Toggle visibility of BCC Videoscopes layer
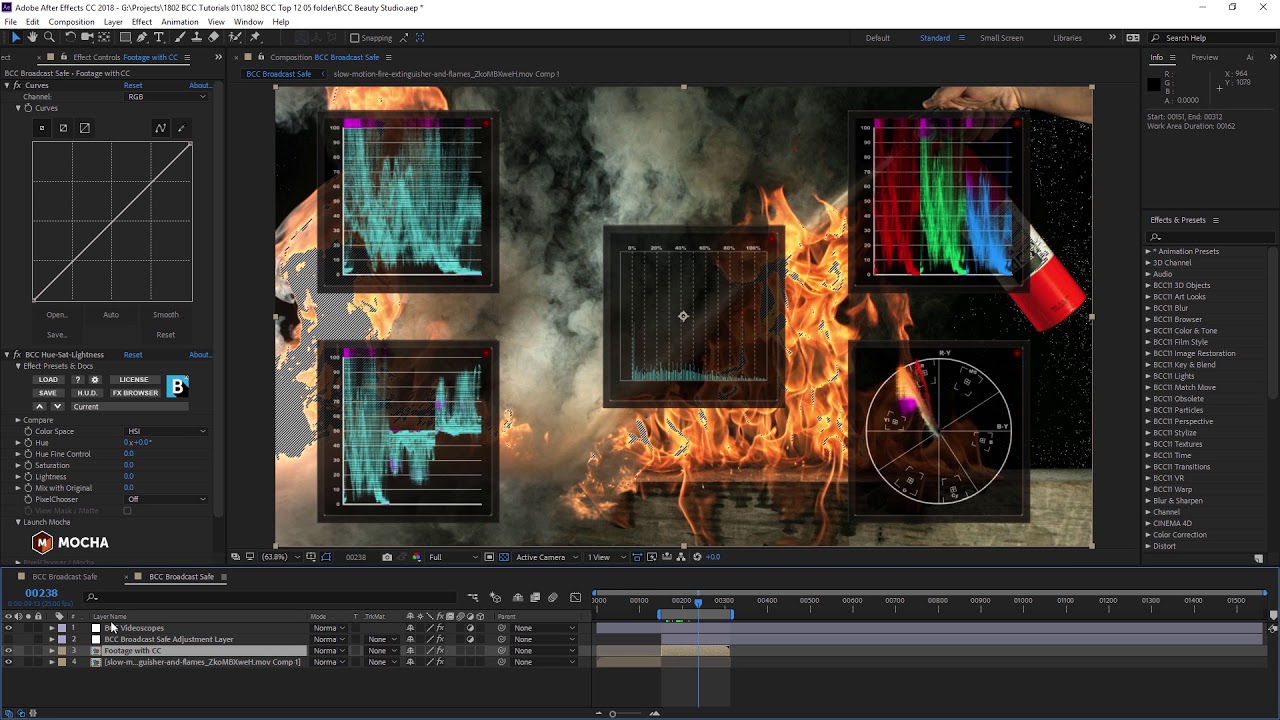1280x720 pixels. [9, 628]
